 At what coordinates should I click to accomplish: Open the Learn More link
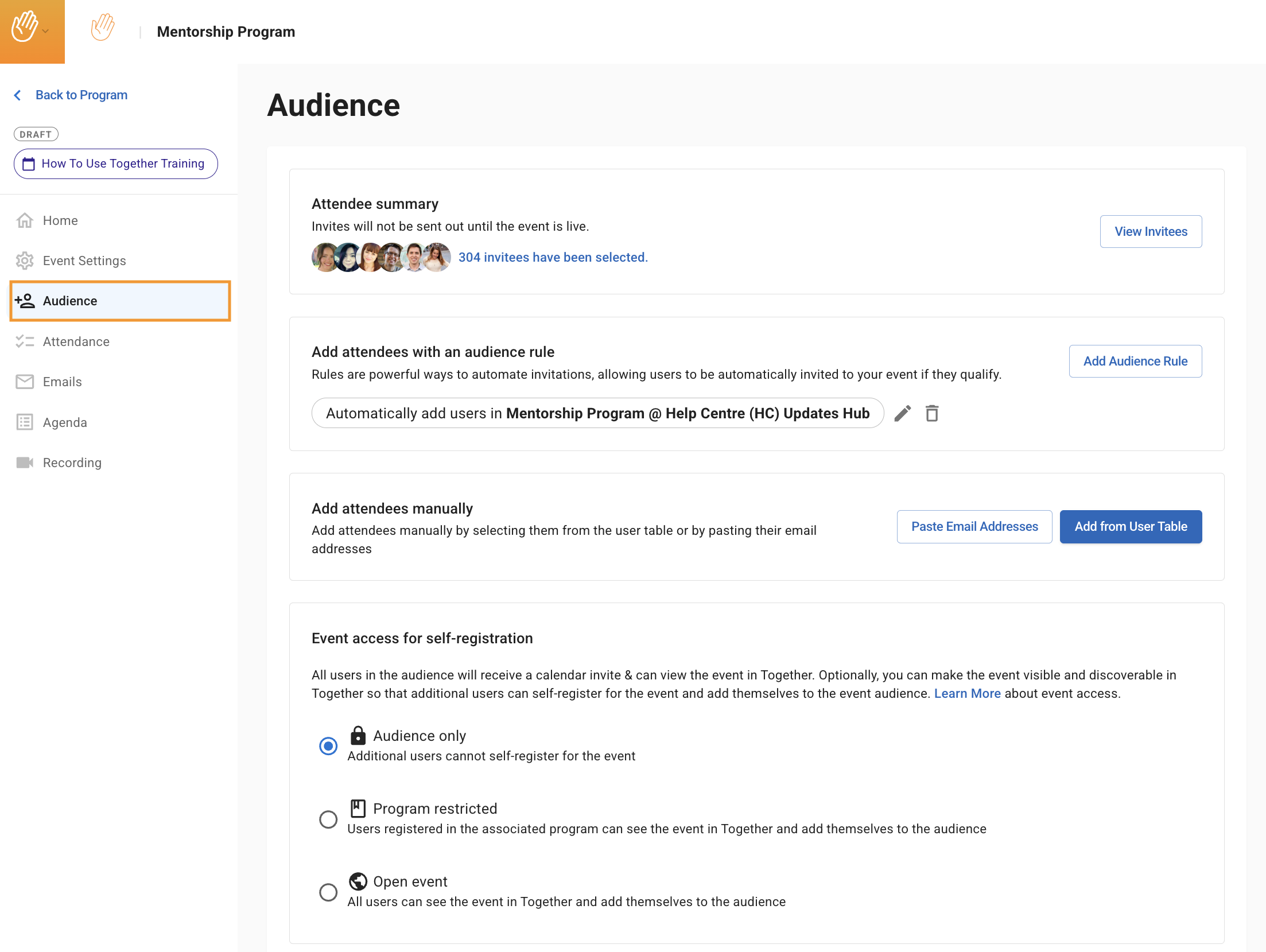967,693
